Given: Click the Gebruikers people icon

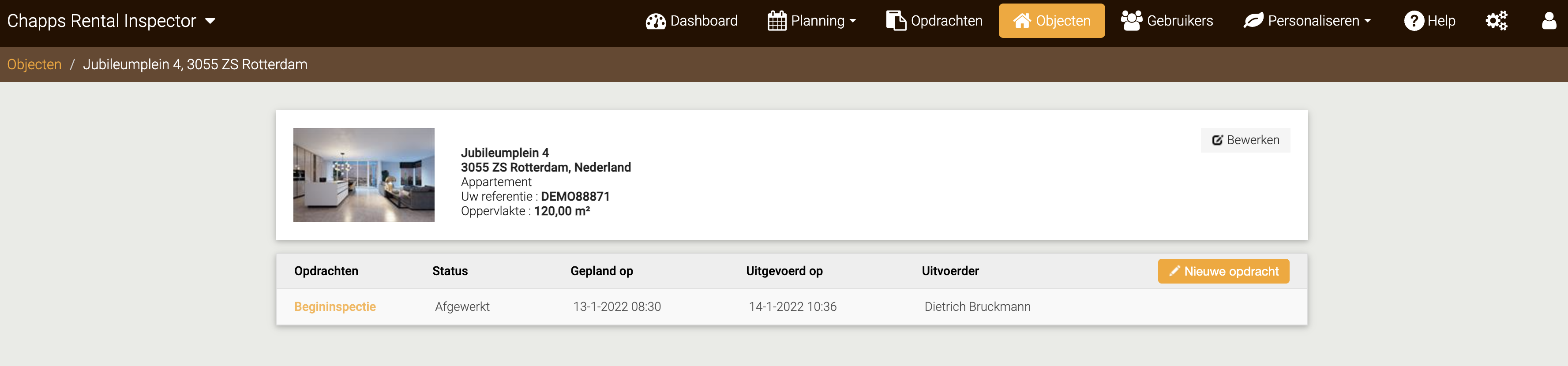Looking at the screenshot, I should (x=1131, y=21).
